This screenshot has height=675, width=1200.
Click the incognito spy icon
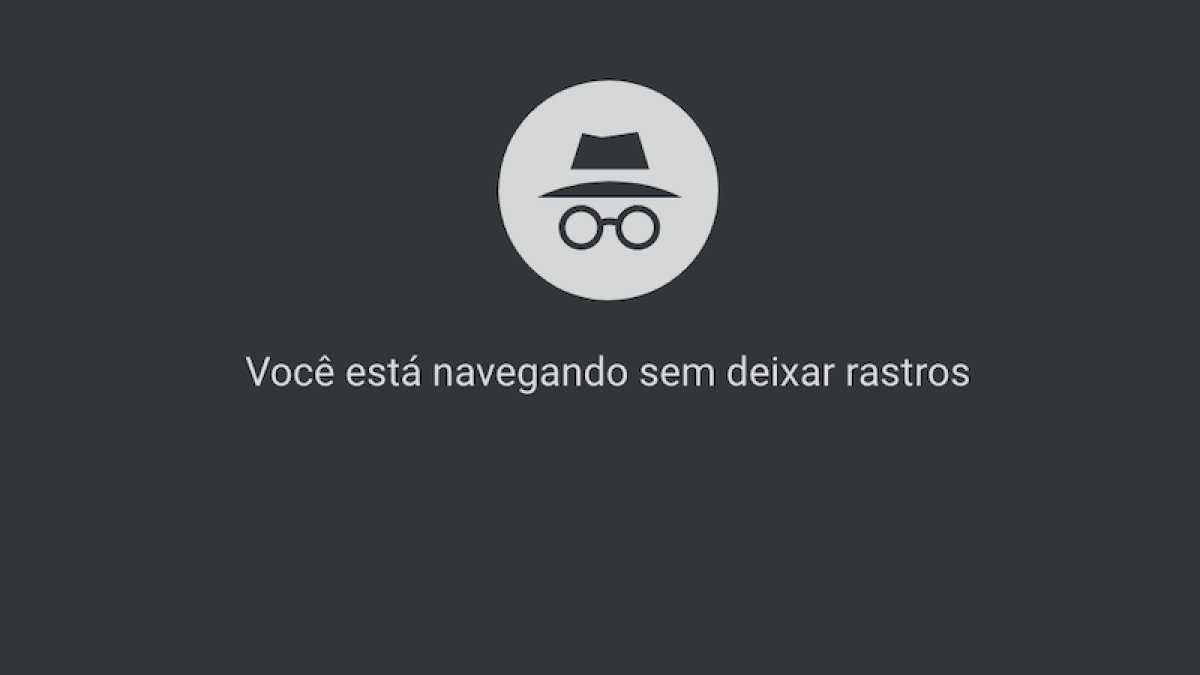coord(607,190)
